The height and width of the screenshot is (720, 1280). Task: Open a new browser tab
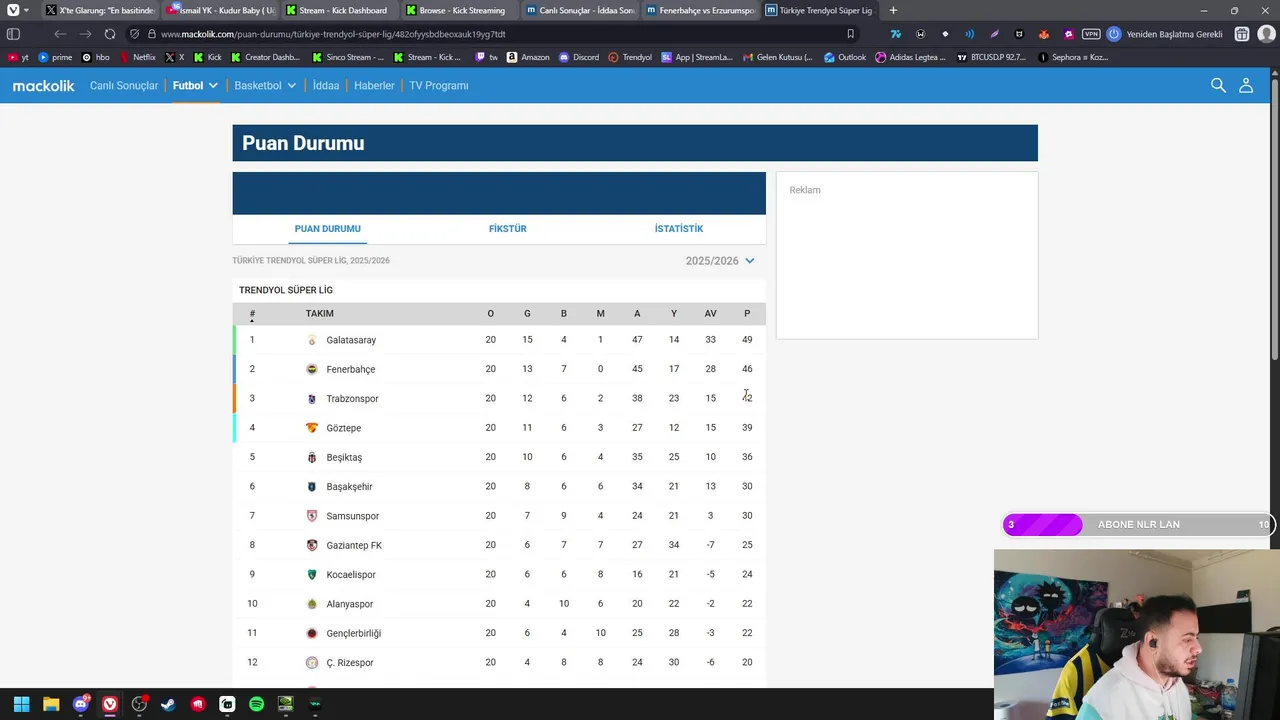[893, 10]
